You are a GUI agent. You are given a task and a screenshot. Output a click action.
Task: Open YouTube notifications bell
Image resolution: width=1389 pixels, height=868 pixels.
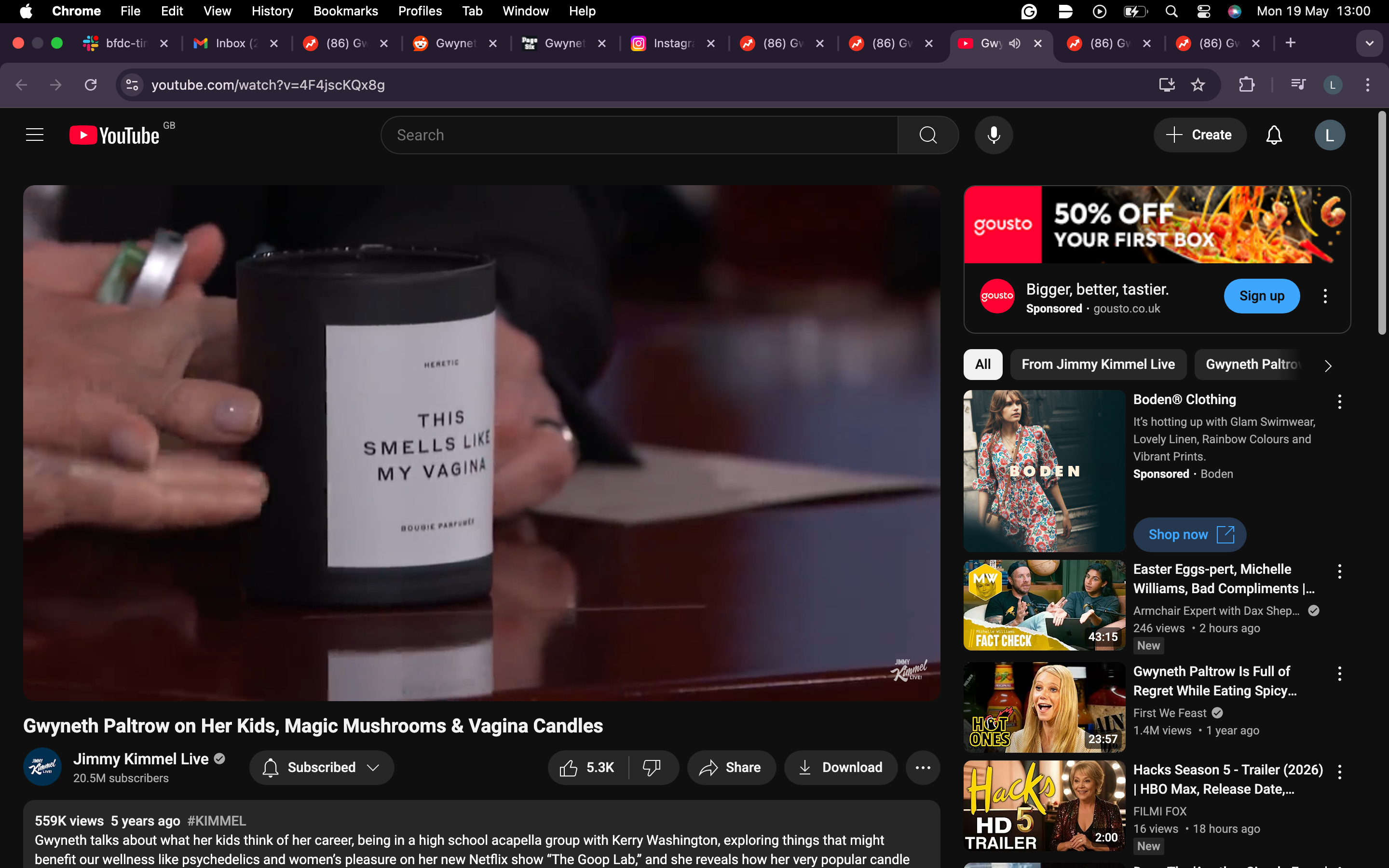pyautogui.click(x=1274, y=135)
